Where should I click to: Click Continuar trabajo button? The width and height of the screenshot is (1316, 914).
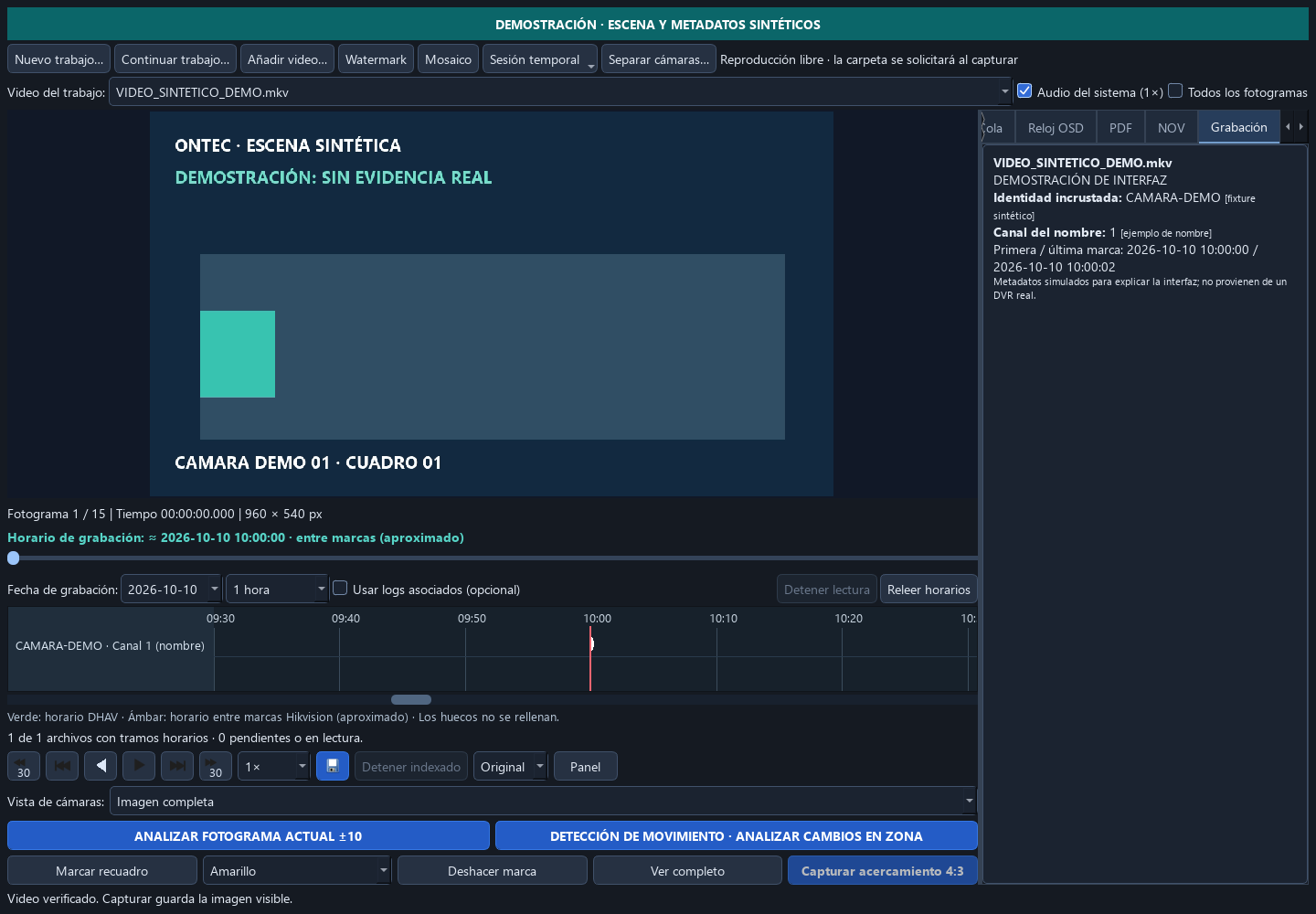[175, 59]
